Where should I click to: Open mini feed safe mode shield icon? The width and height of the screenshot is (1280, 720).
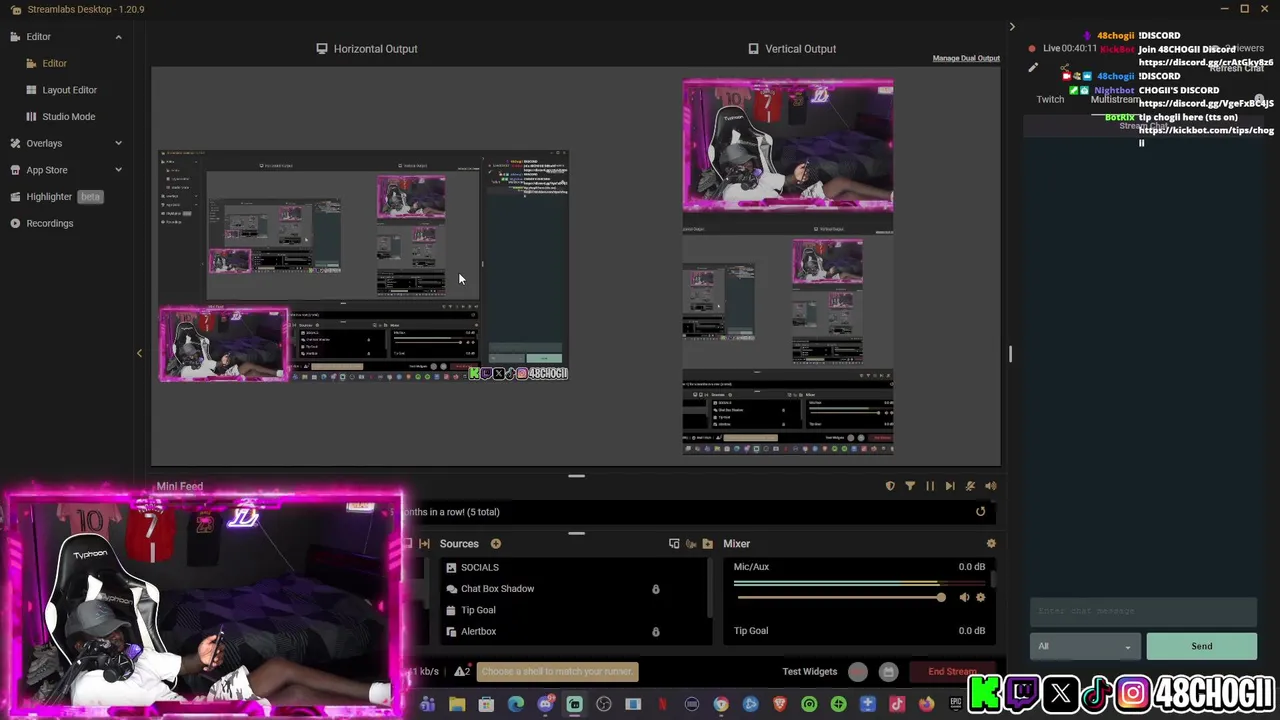[890, 486]
